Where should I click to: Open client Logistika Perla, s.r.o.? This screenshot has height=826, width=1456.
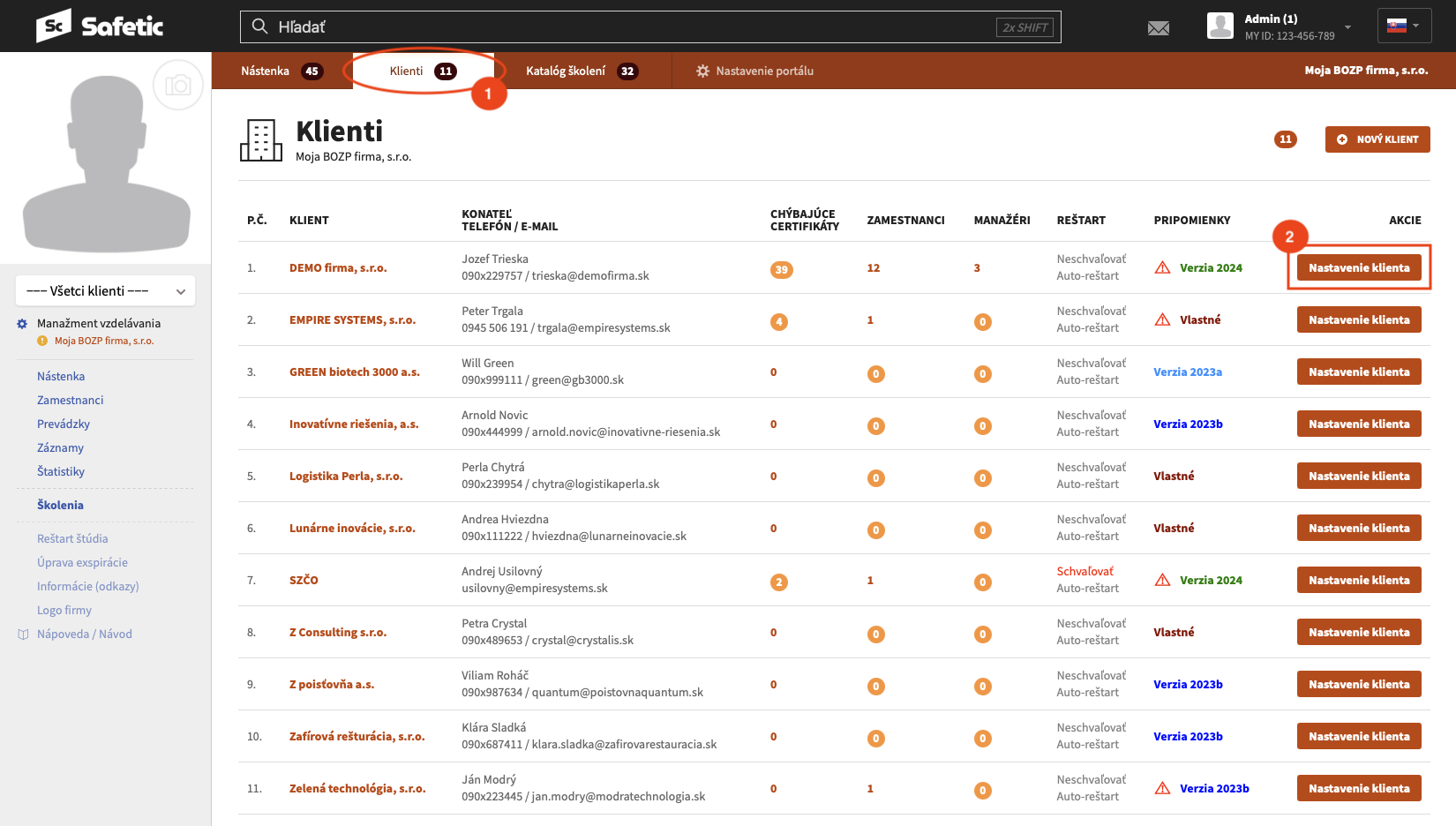[x=346, y=477]
